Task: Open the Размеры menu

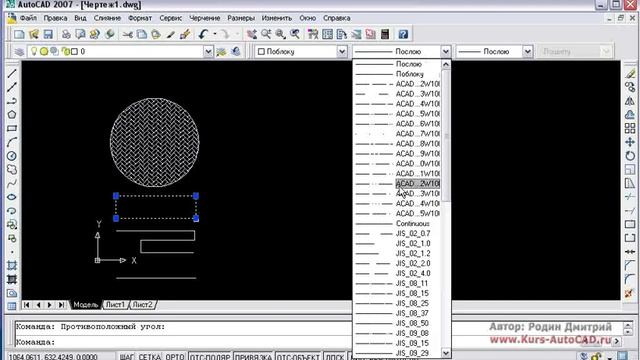Action: click(x=241, y=18)
